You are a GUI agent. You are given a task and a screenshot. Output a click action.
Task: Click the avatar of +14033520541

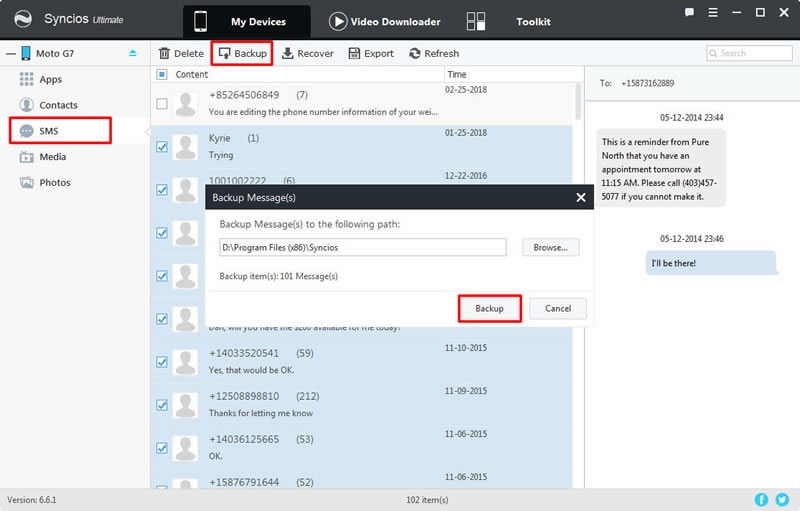tap(185, 362)
